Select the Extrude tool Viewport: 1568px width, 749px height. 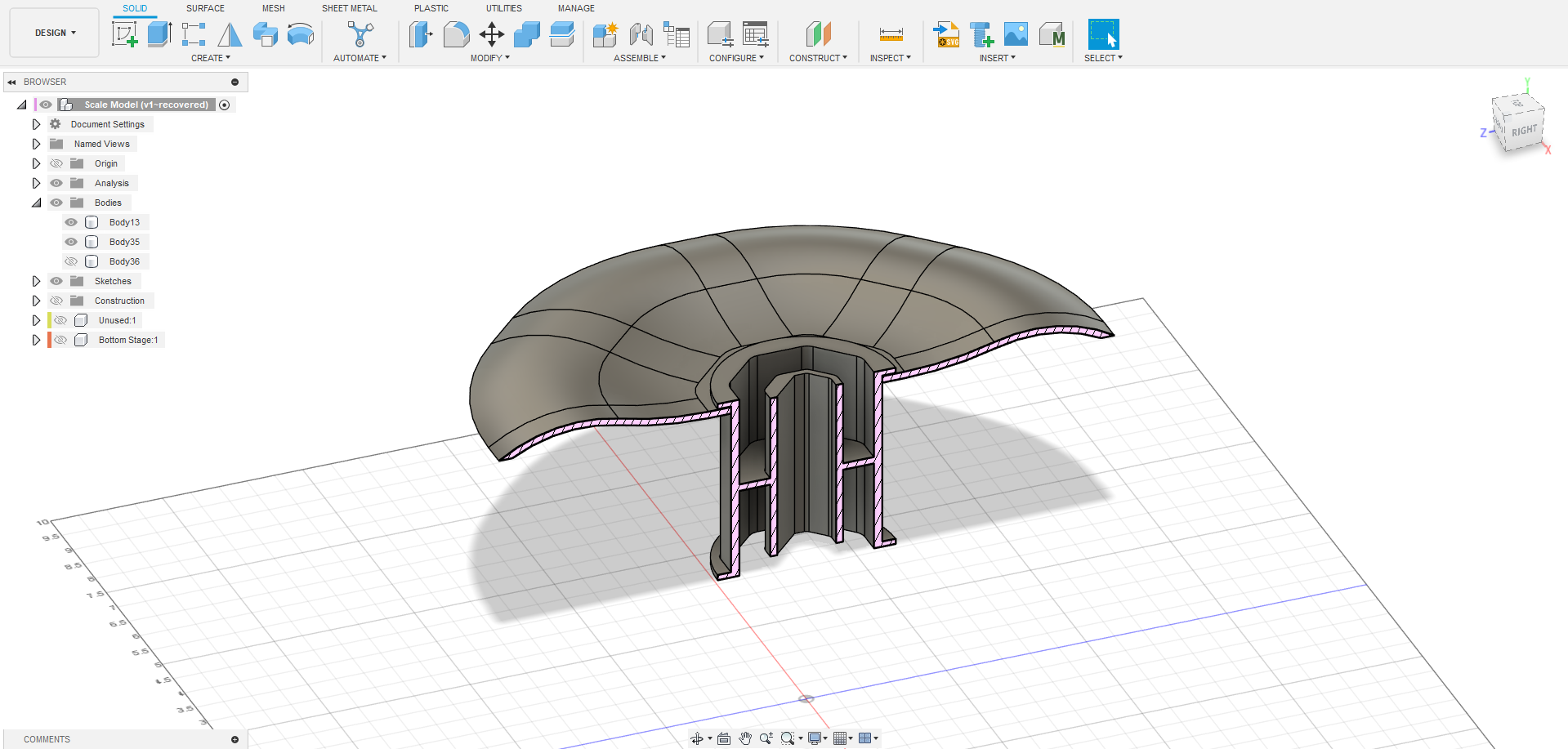[159, 34]
